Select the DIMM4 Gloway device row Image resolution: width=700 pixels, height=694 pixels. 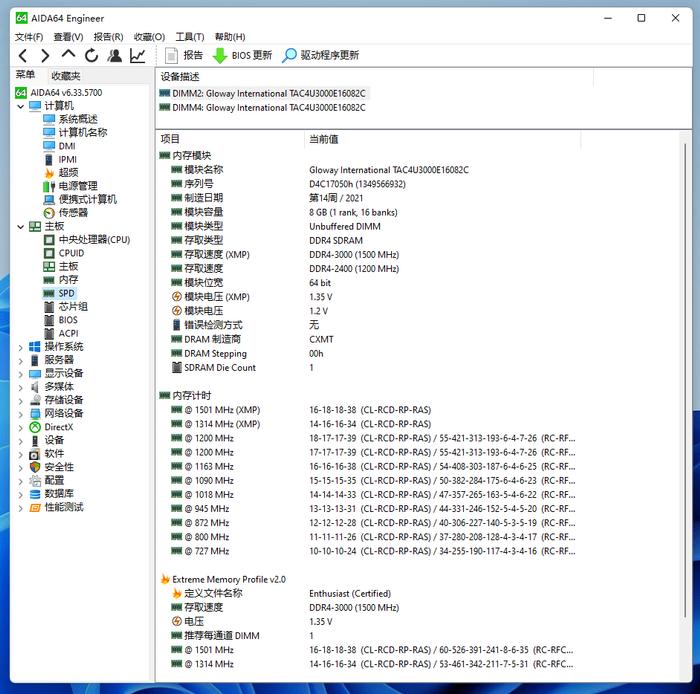263,108
